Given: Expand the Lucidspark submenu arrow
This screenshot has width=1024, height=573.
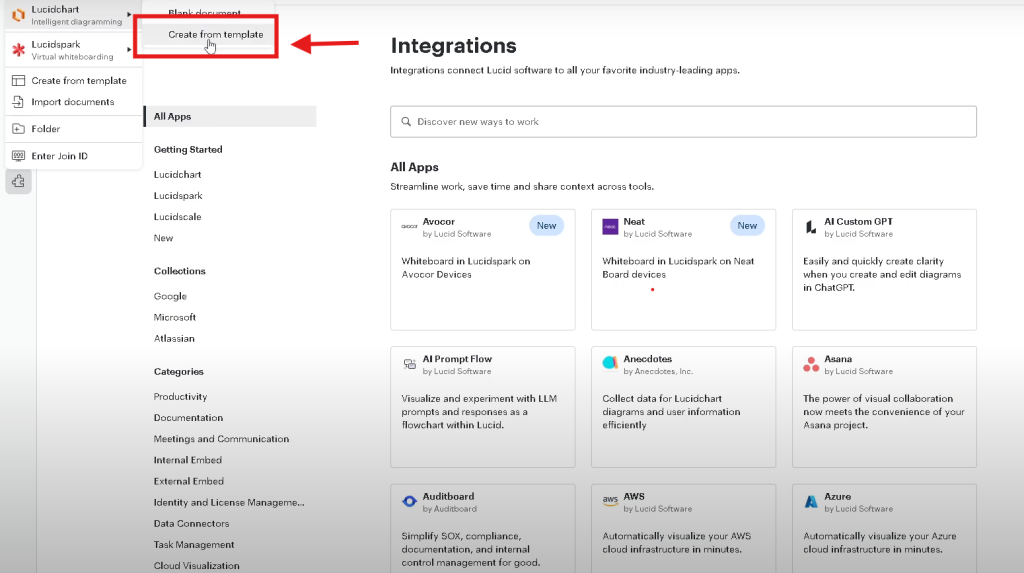Looking at the screenshot, I should pos(129,50).
